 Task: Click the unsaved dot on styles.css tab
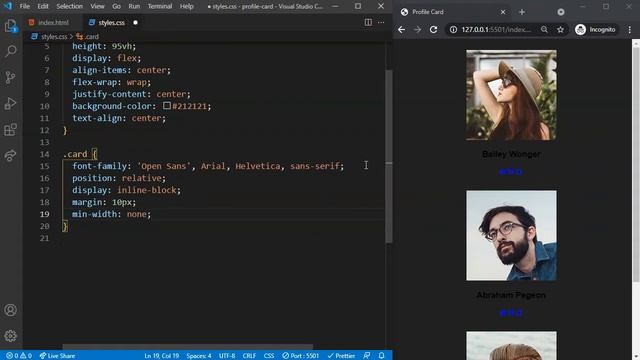coord(136,22)
